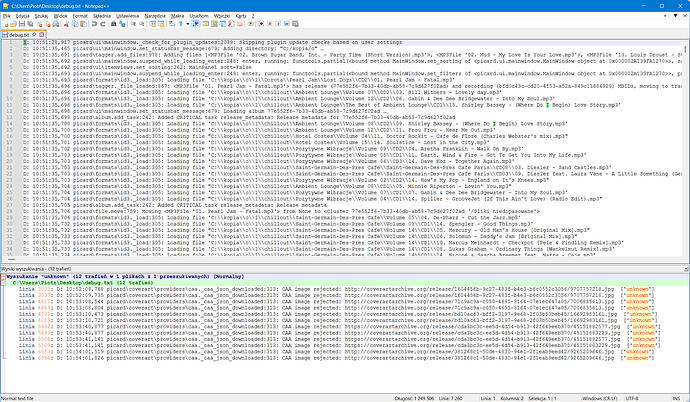
Task: Open the Widok menu
Action: (60, 16)
